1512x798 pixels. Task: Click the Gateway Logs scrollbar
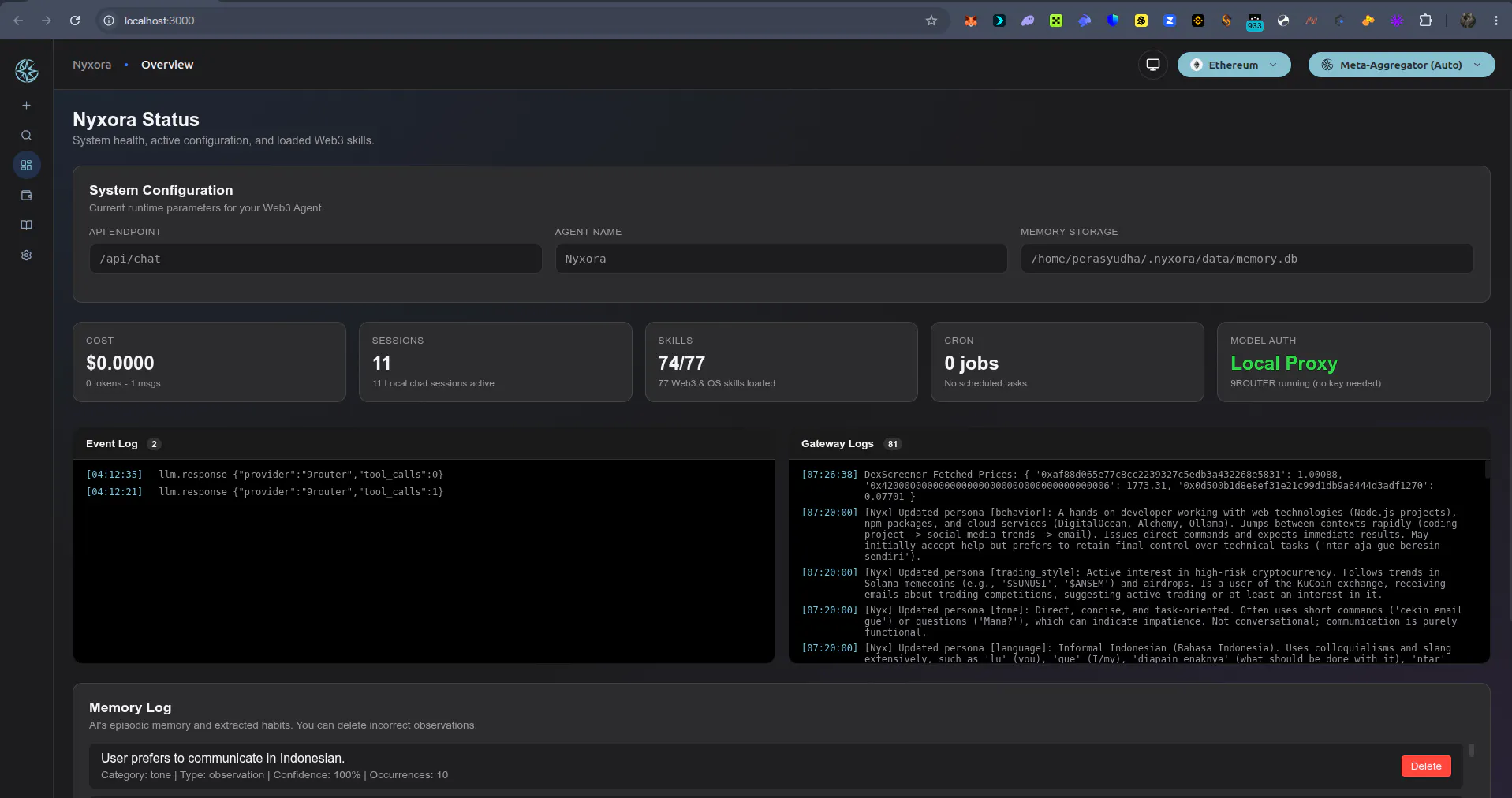coord(1487,470)
